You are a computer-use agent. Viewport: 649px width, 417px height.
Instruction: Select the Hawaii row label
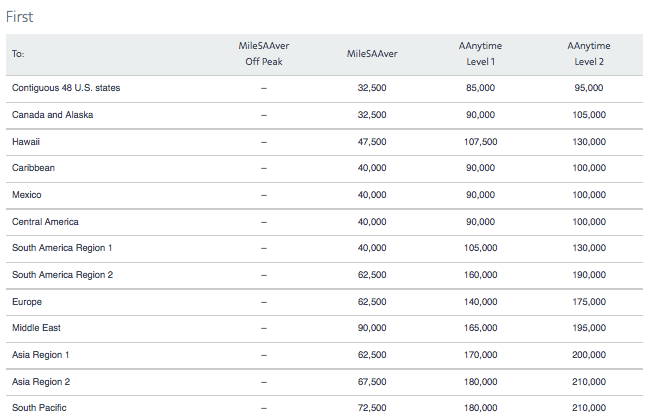pyautogui.click(x=26, y=142)
